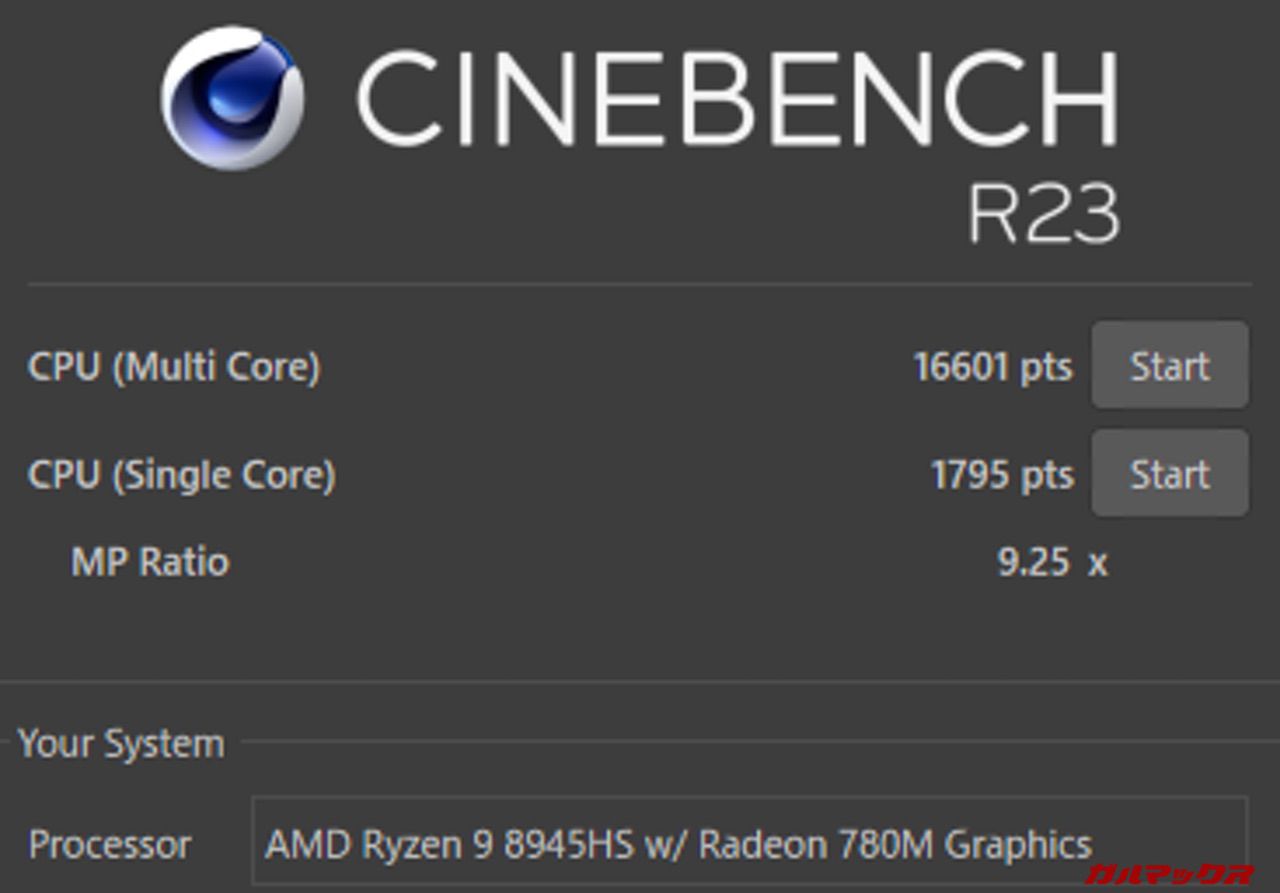The height and width of the screenshot is (893, 1280).
Task: Select the CPU (Single Core) label
Action: [181, 475]
